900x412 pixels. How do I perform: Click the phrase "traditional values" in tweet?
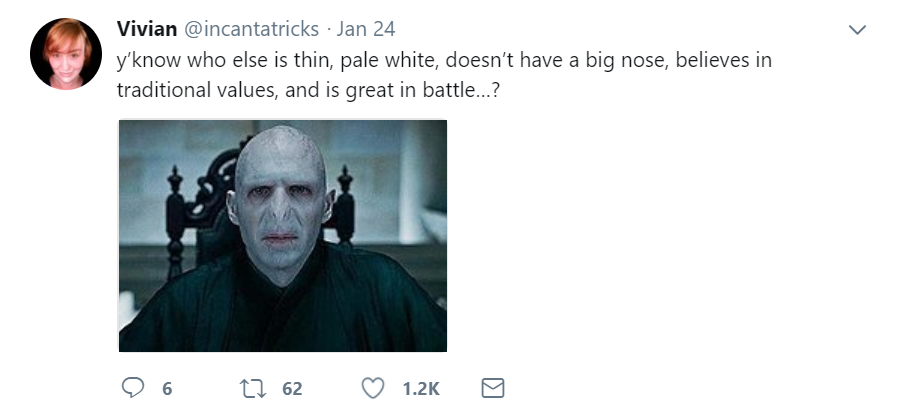coord(196,90)
